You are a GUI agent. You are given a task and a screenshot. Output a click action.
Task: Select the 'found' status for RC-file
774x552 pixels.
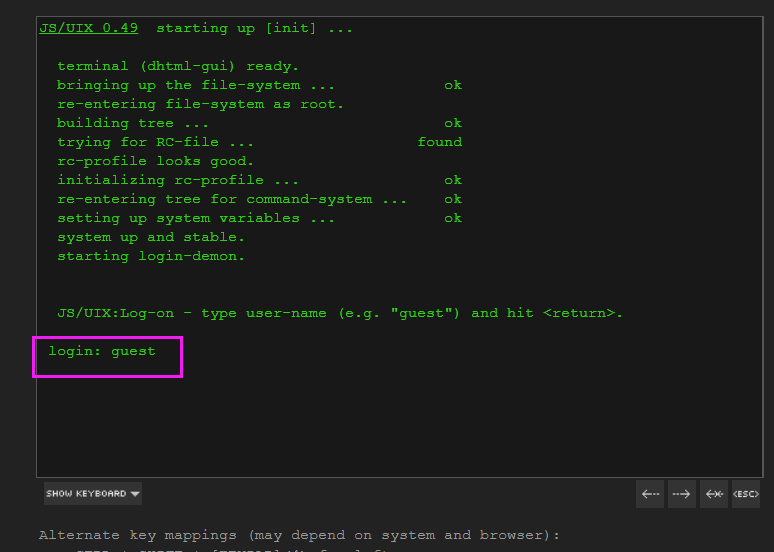pyautogui.click(x=440, y=142)
